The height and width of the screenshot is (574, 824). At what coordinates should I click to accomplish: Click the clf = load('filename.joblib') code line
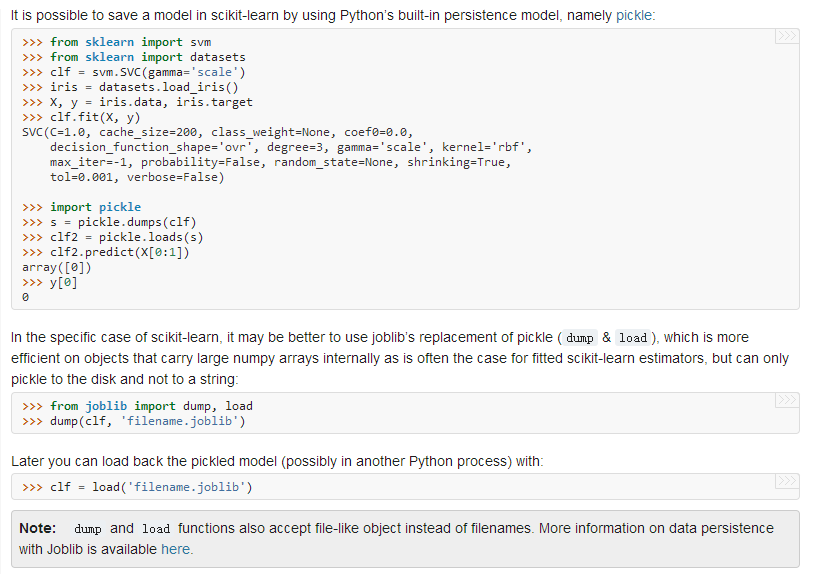point(151,487)
